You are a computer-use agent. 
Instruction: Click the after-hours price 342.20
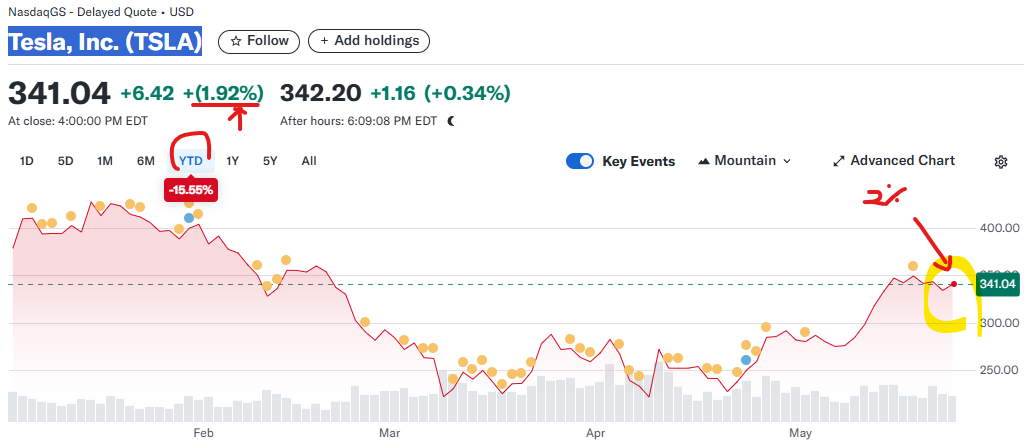(x=321, y=94)
